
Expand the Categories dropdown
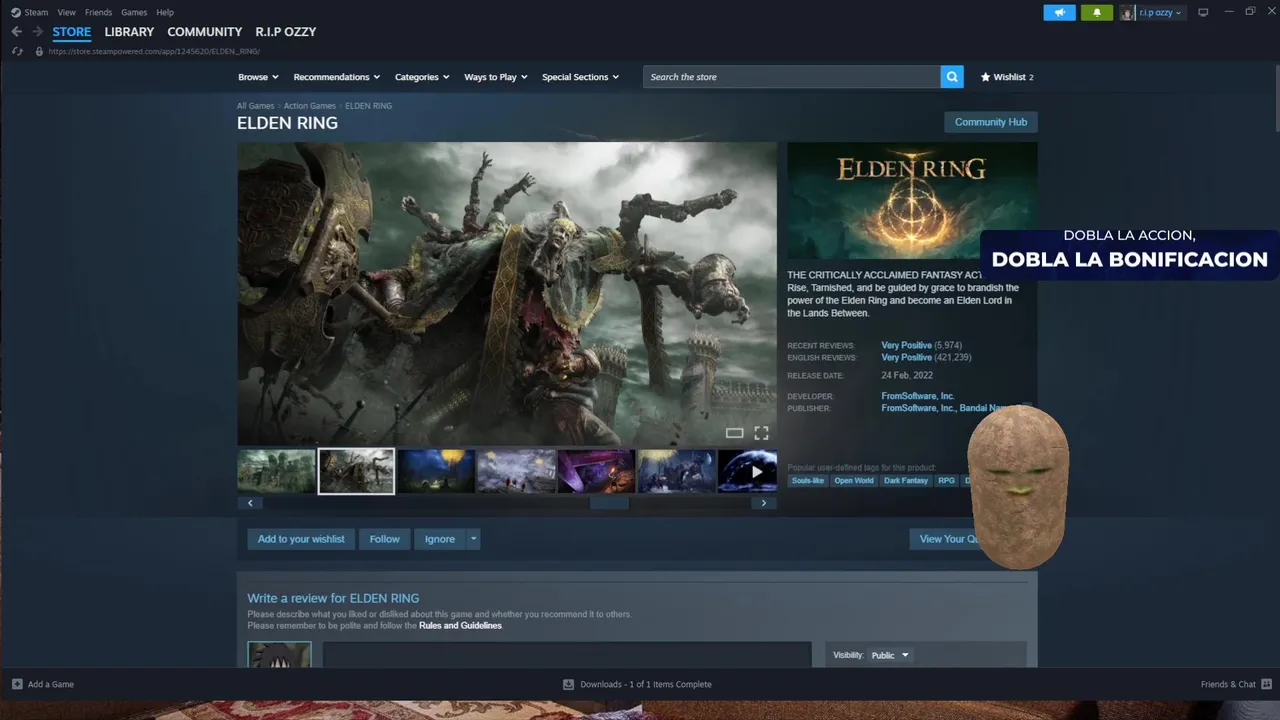click(x=422, y=77)
